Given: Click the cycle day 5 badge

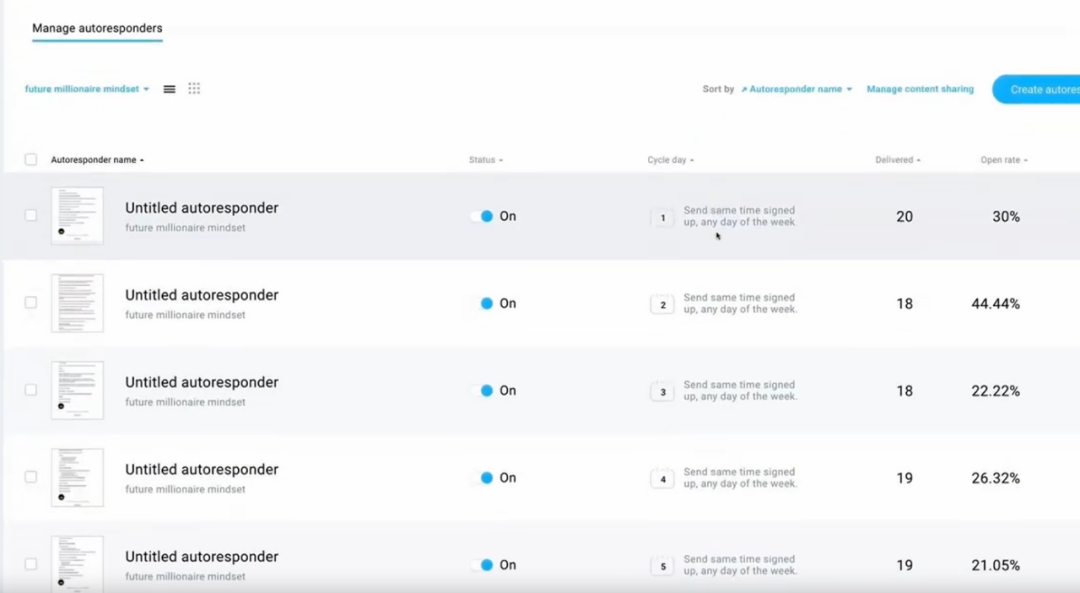Looking at the screenshot, I should point(662,566).
